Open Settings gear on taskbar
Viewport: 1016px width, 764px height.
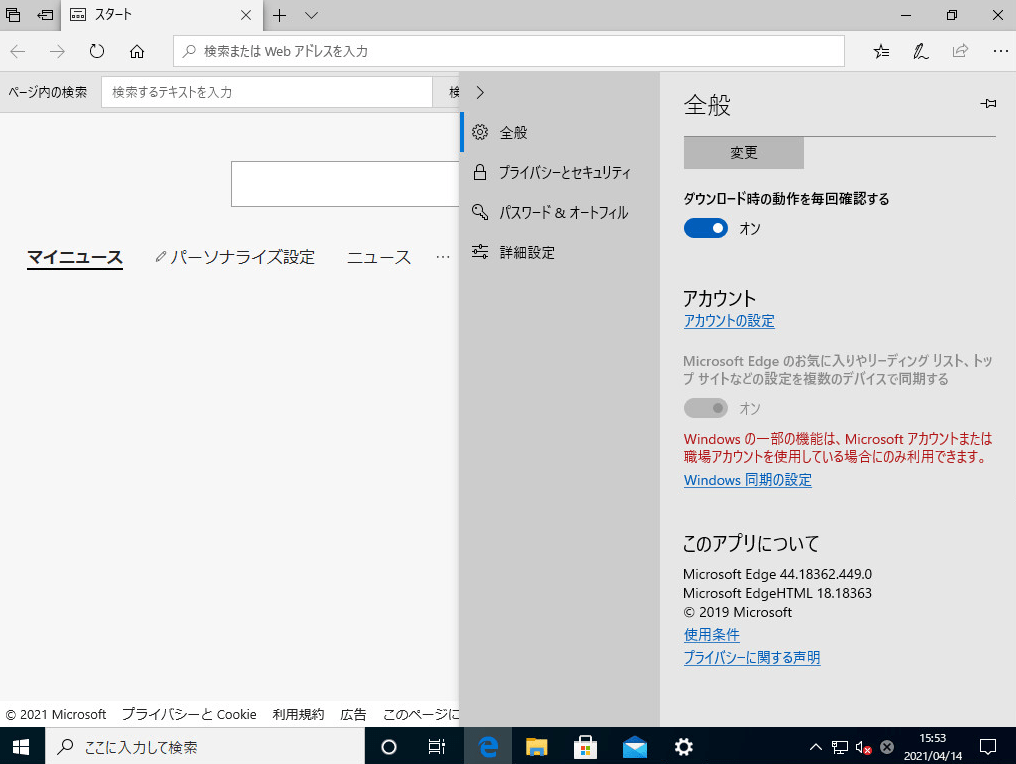[684, 747]
